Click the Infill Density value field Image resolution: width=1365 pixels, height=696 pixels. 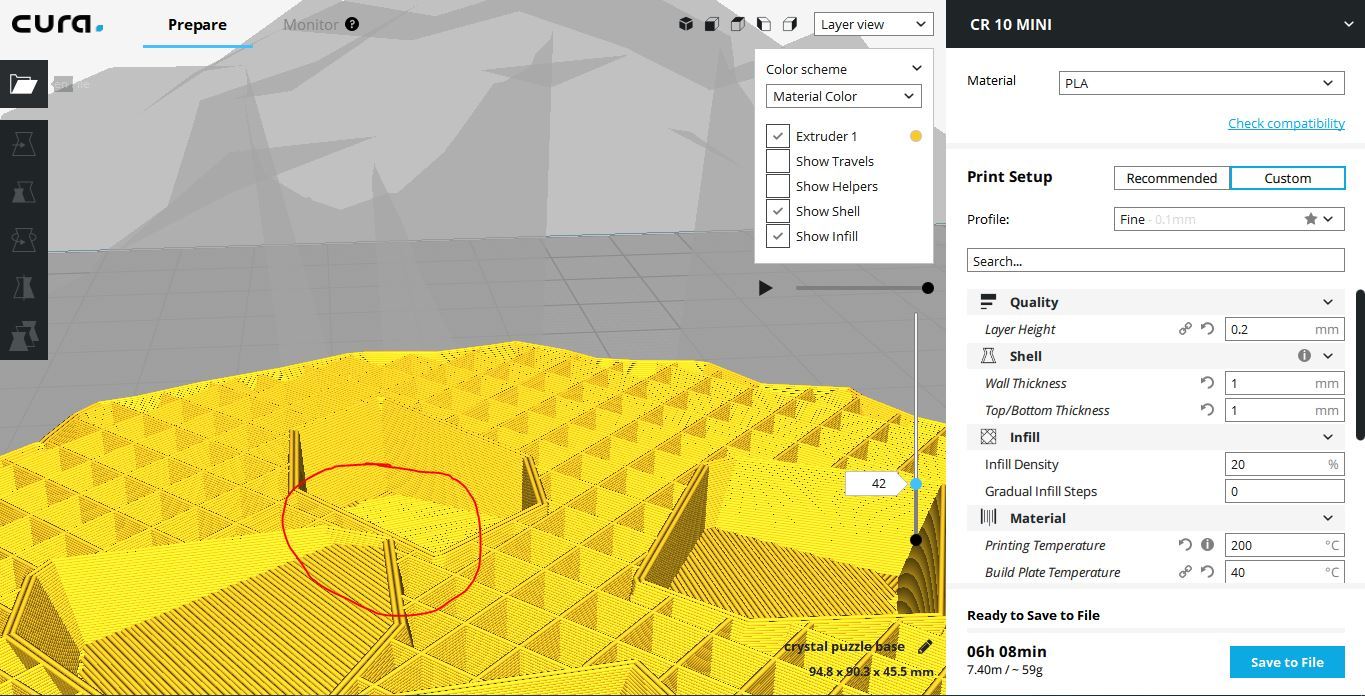pyautogui.click(x=1284, y=464)
